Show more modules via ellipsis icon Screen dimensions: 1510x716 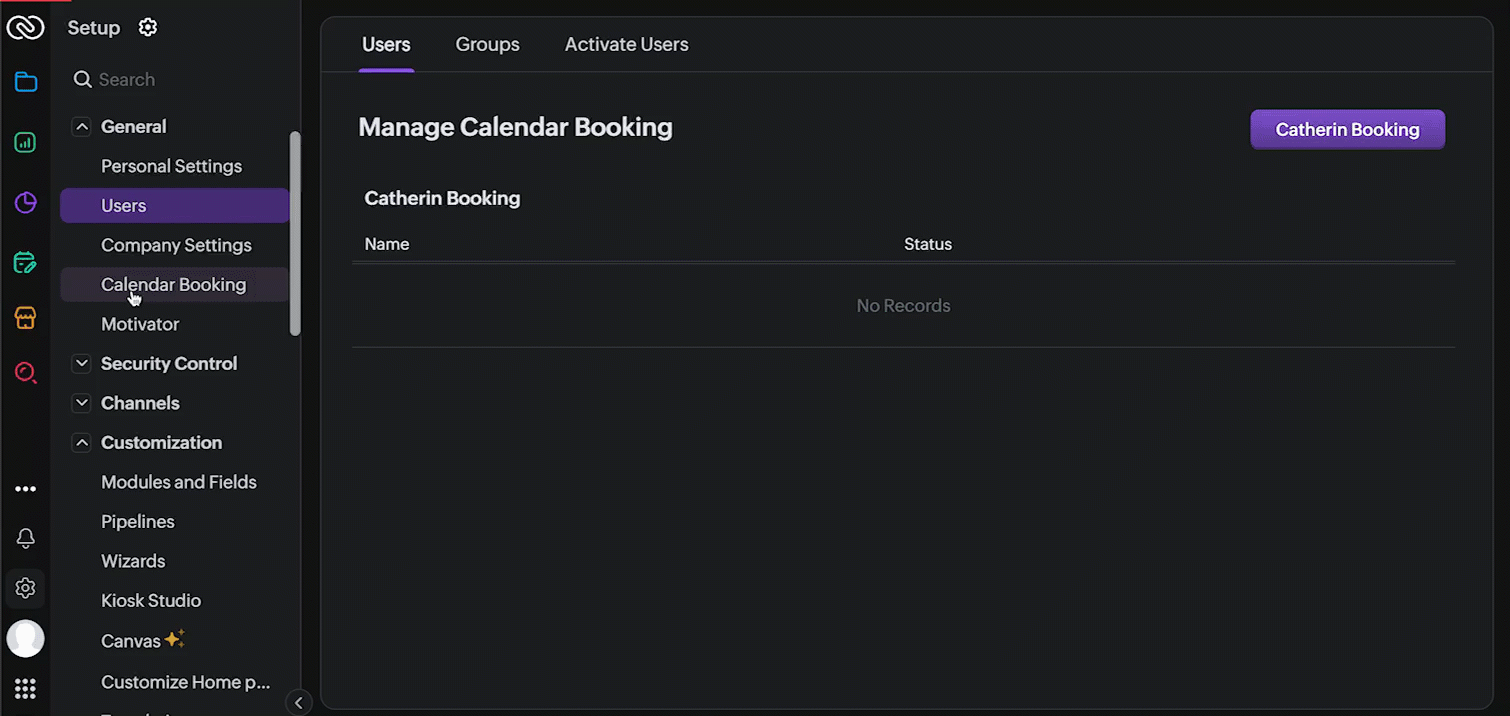(x=26, y=489)
